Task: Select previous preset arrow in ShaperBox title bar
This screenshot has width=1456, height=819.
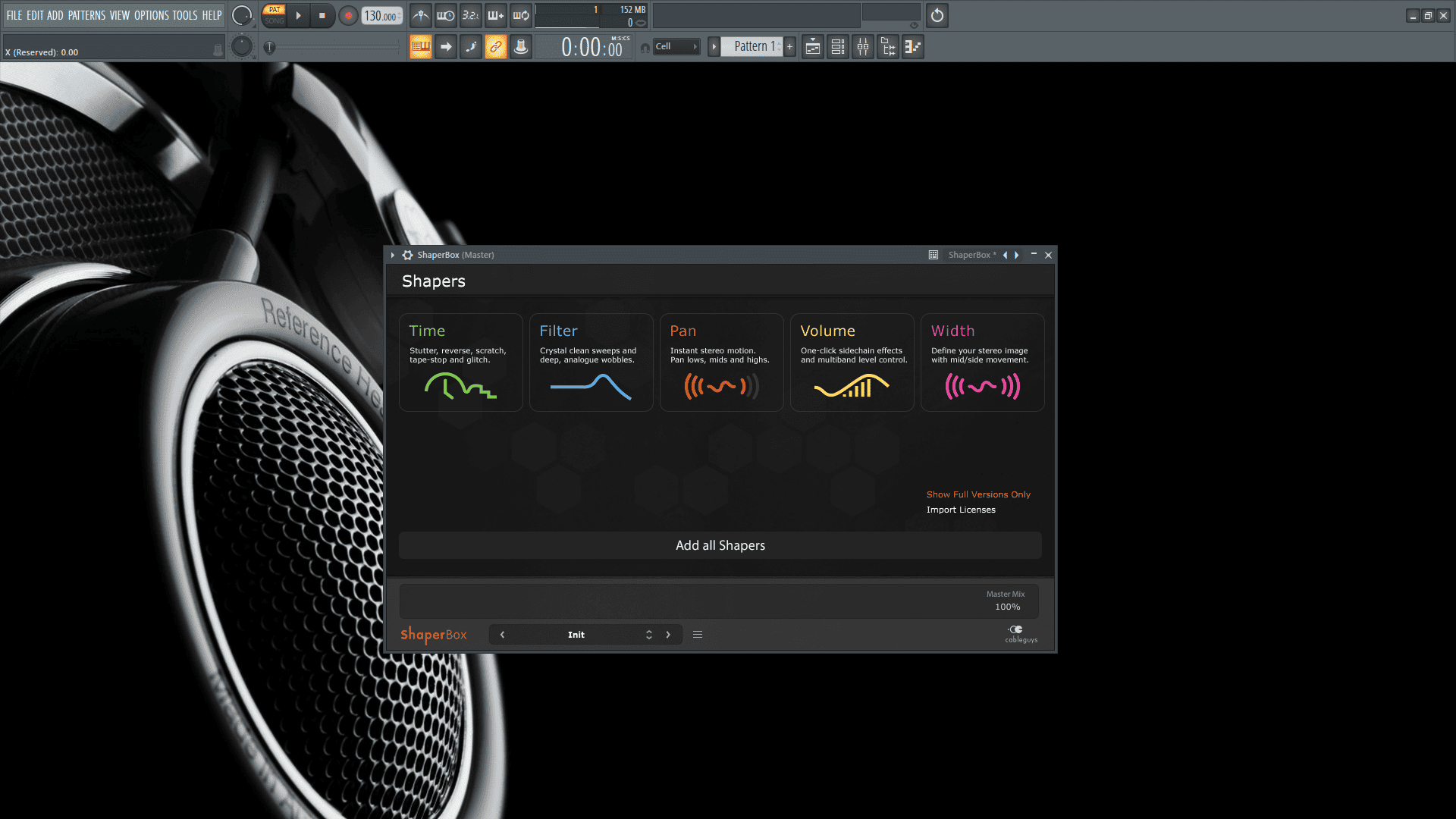Action: pos(1006,256)
